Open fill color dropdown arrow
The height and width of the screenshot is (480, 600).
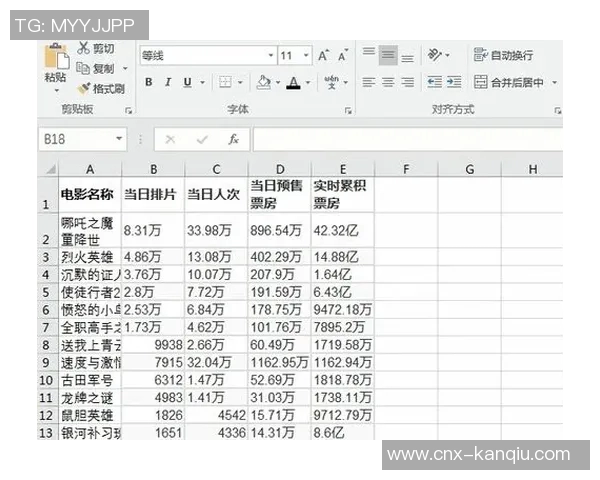(278, 82)
